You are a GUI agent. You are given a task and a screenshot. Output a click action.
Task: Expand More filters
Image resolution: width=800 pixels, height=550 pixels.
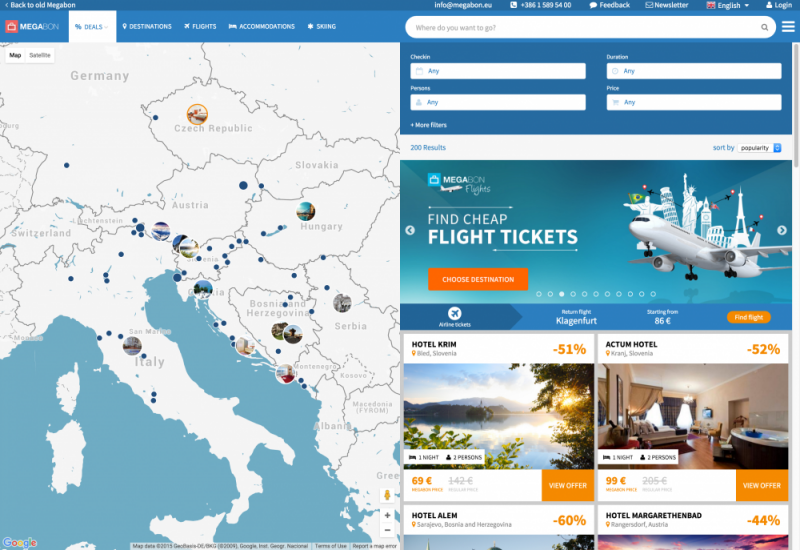429,125
